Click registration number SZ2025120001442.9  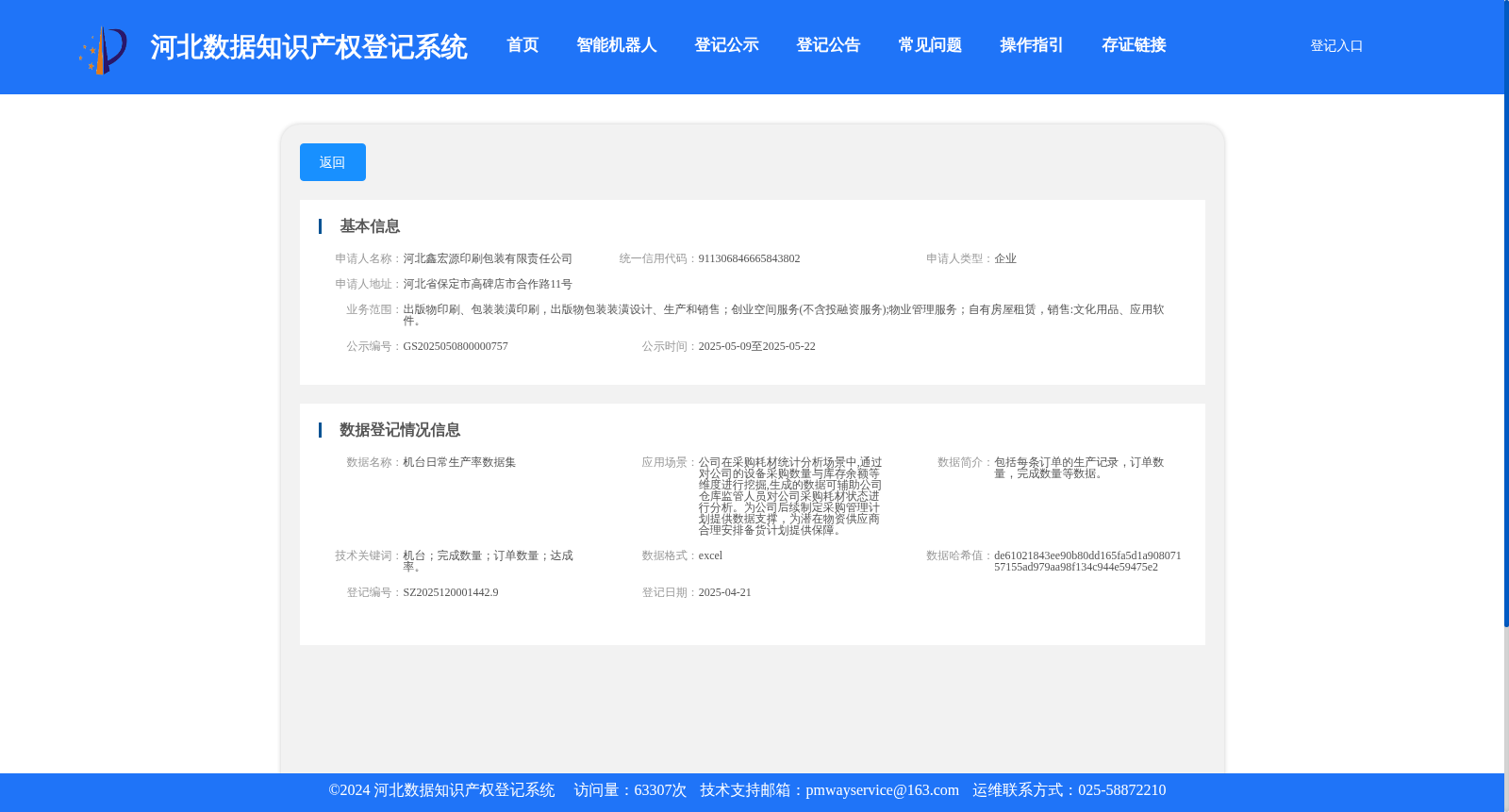[x=451, y=592]
